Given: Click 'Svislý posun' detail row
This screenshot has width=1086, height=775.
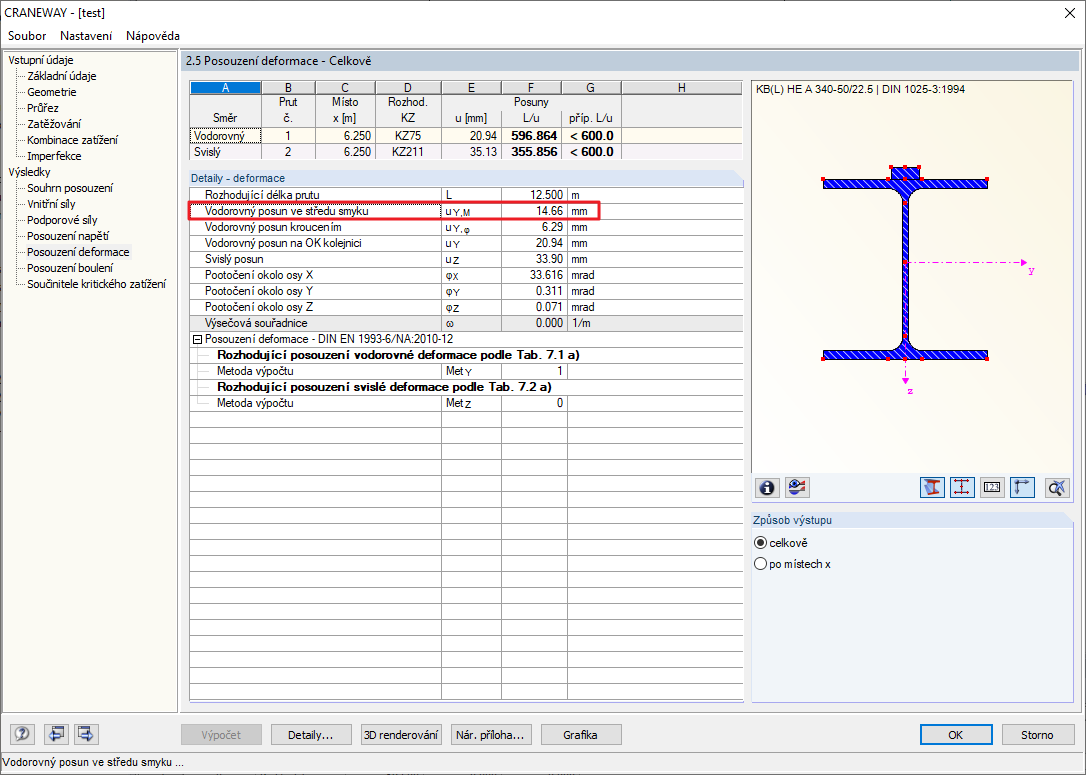Looking at the screenshot, I should (x=466, y=259).
